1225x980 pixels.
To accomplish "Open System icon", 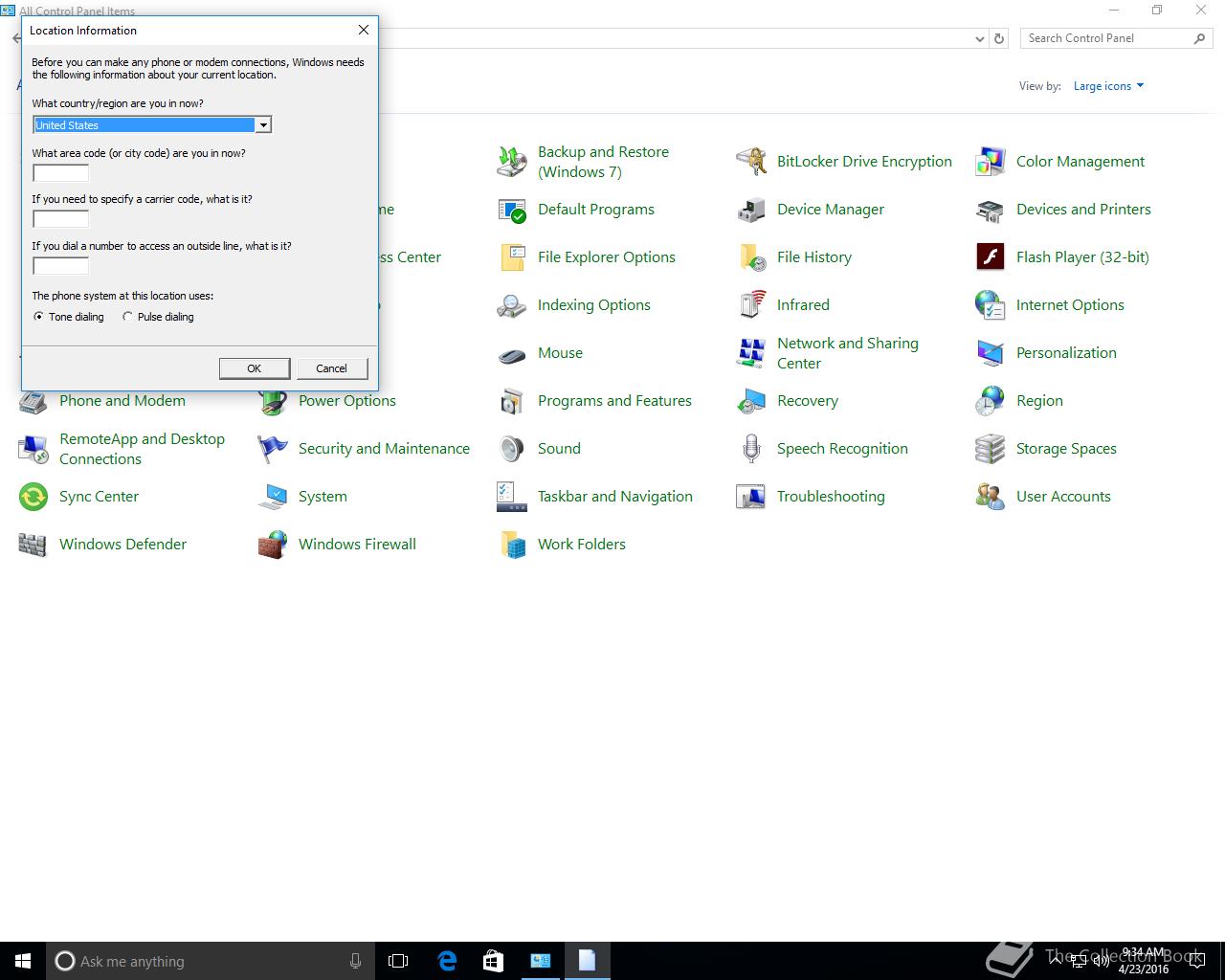I will 273,497.
